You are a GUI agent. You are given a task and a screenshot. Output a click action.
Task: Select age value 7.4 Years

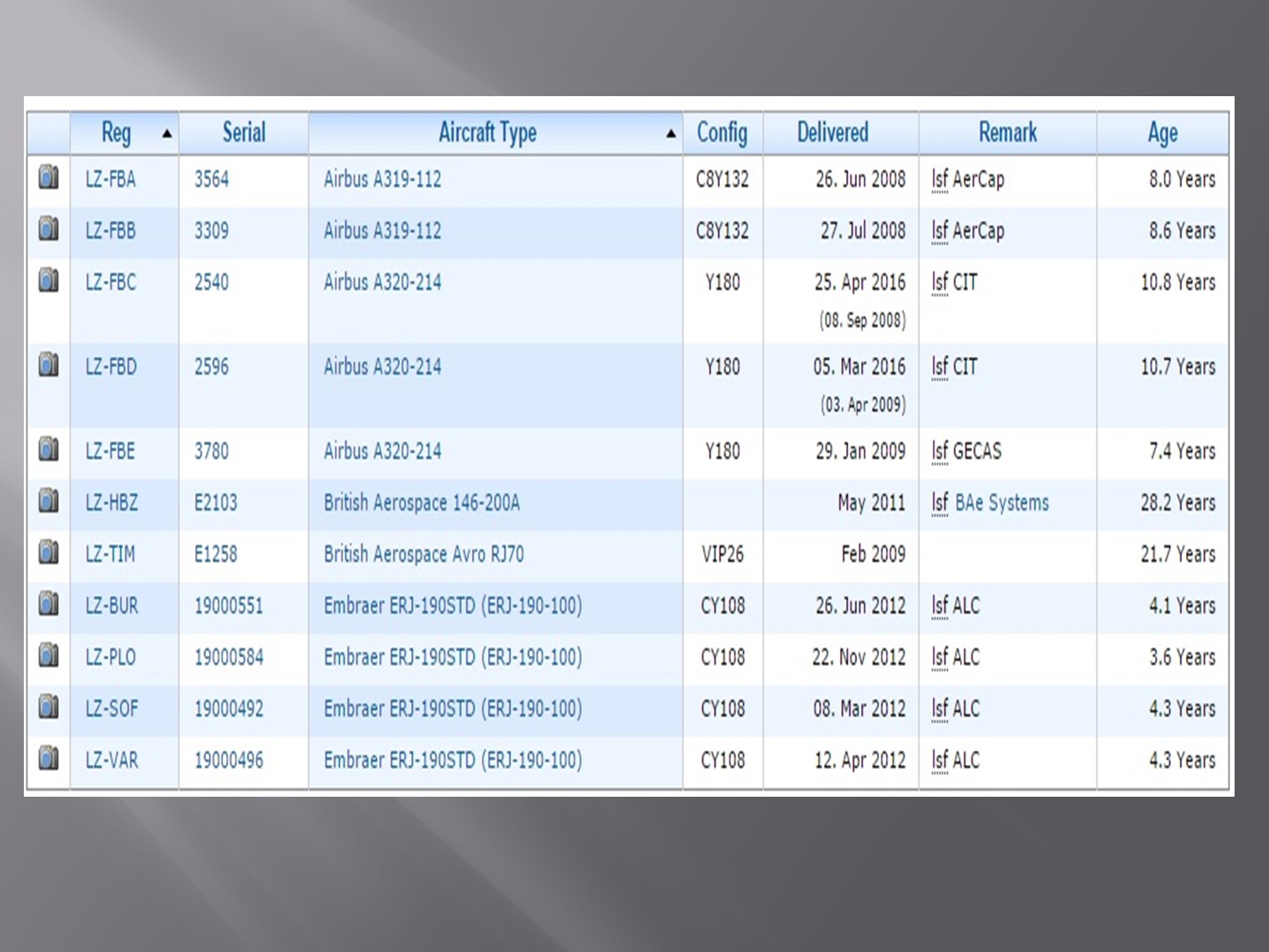point(1183,452)
